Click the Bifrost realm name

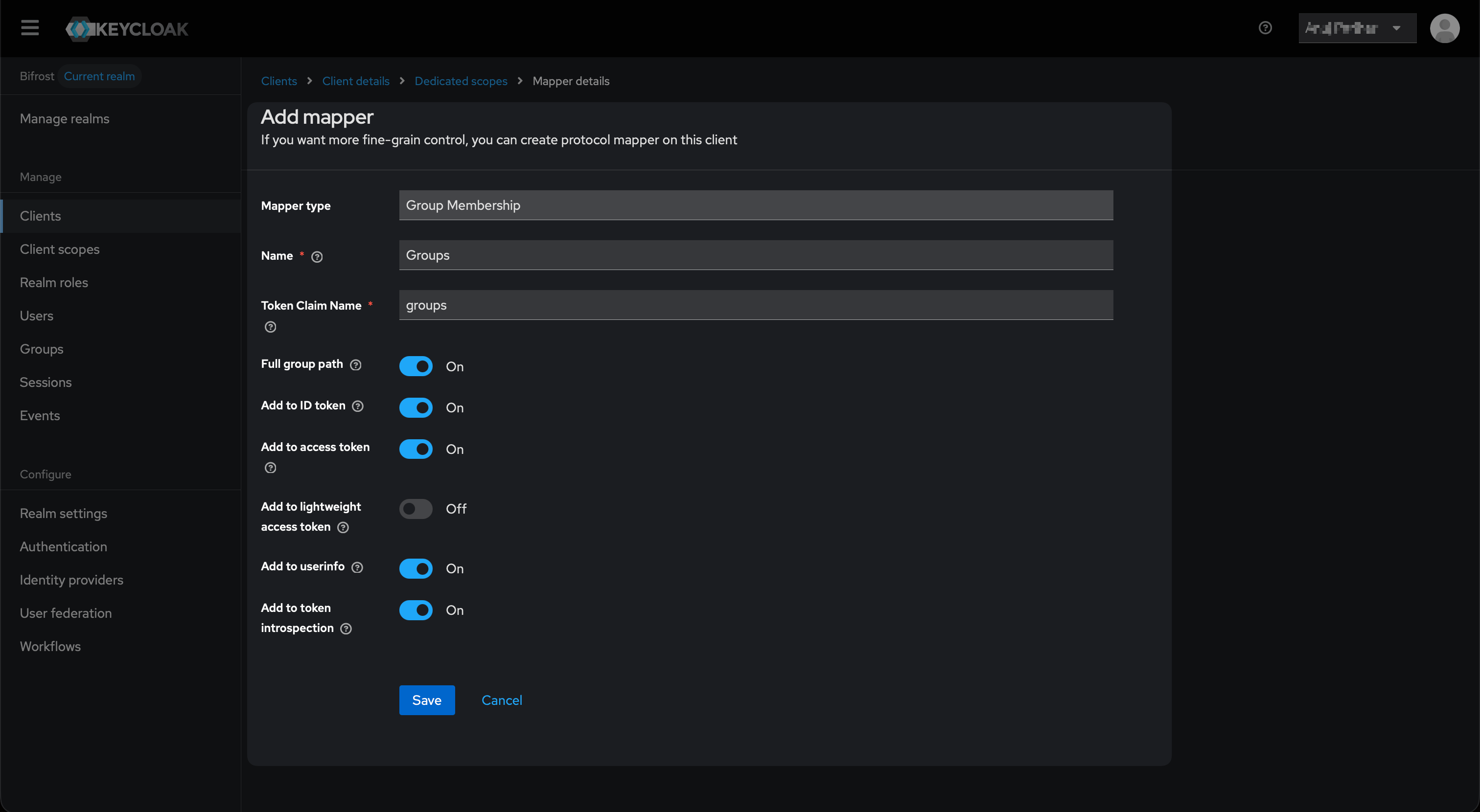point(37,76)
